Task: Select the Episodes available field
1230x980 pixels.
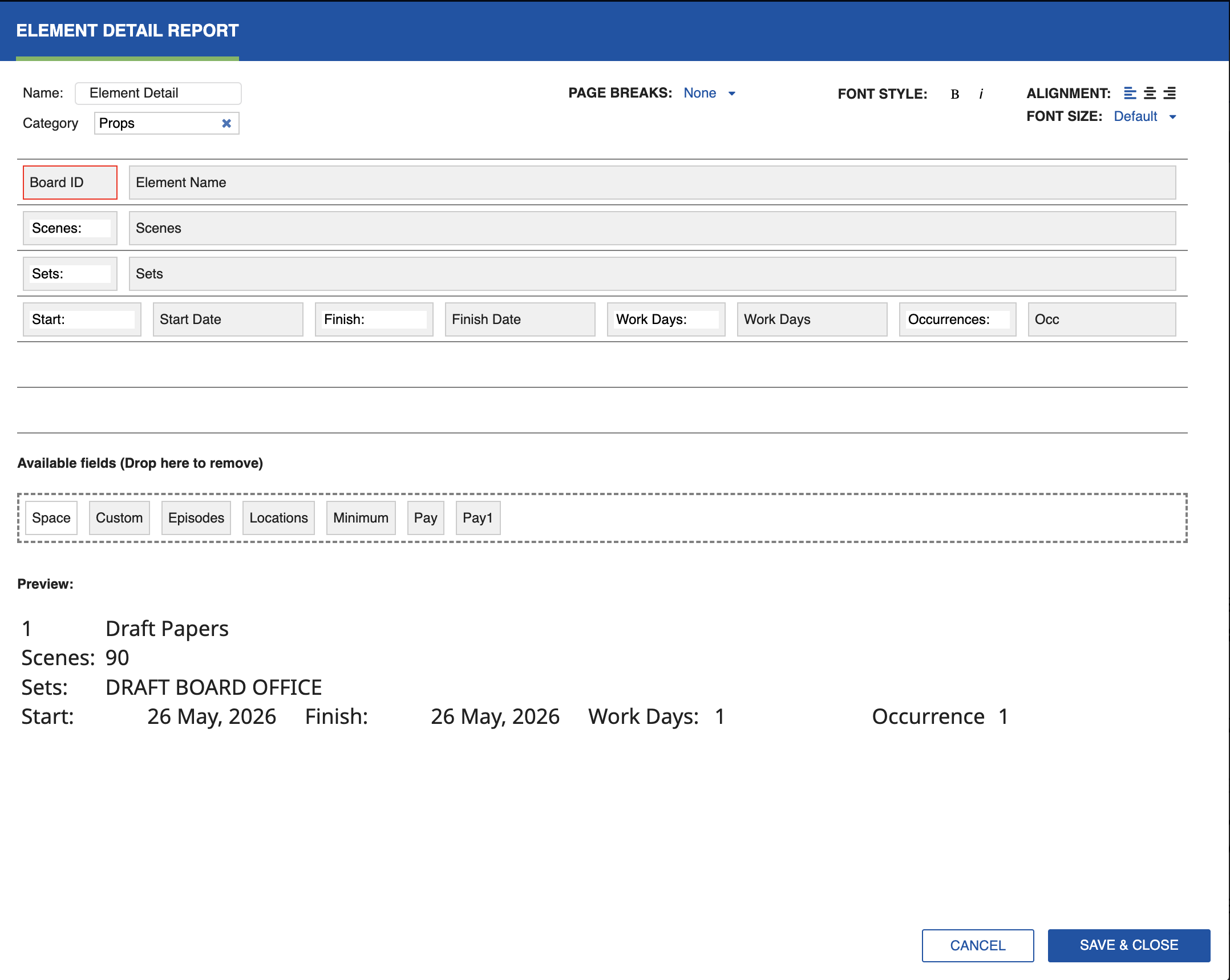Action: (x=196, y=517)
